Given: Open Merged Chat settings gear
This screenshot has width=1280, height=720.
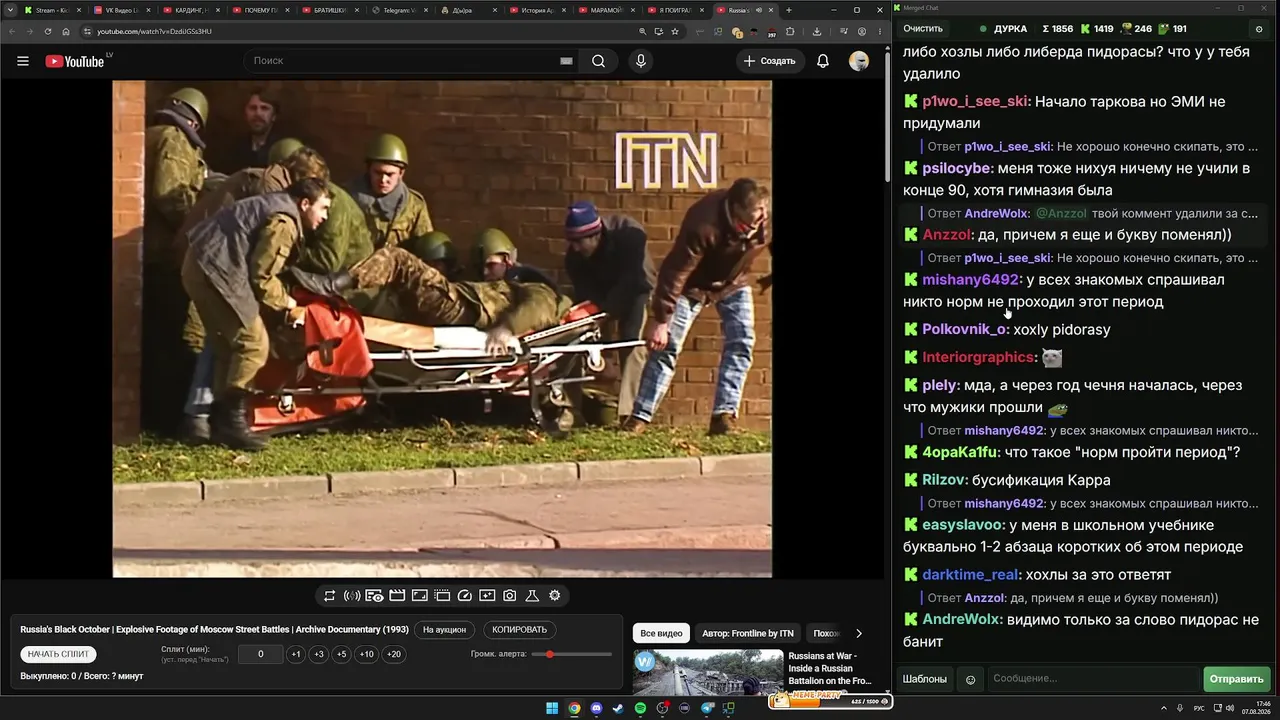Looking at the screenshot, I should (x=1259, y=29).
